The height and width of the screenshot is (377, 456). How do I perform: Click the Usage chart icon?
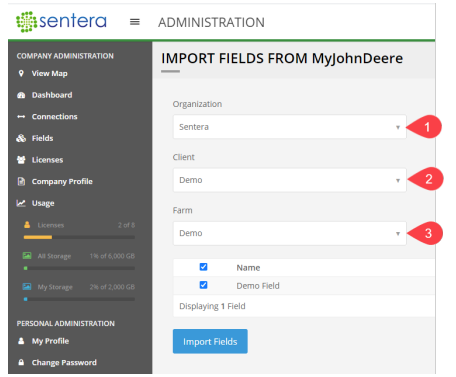(21, 203)
